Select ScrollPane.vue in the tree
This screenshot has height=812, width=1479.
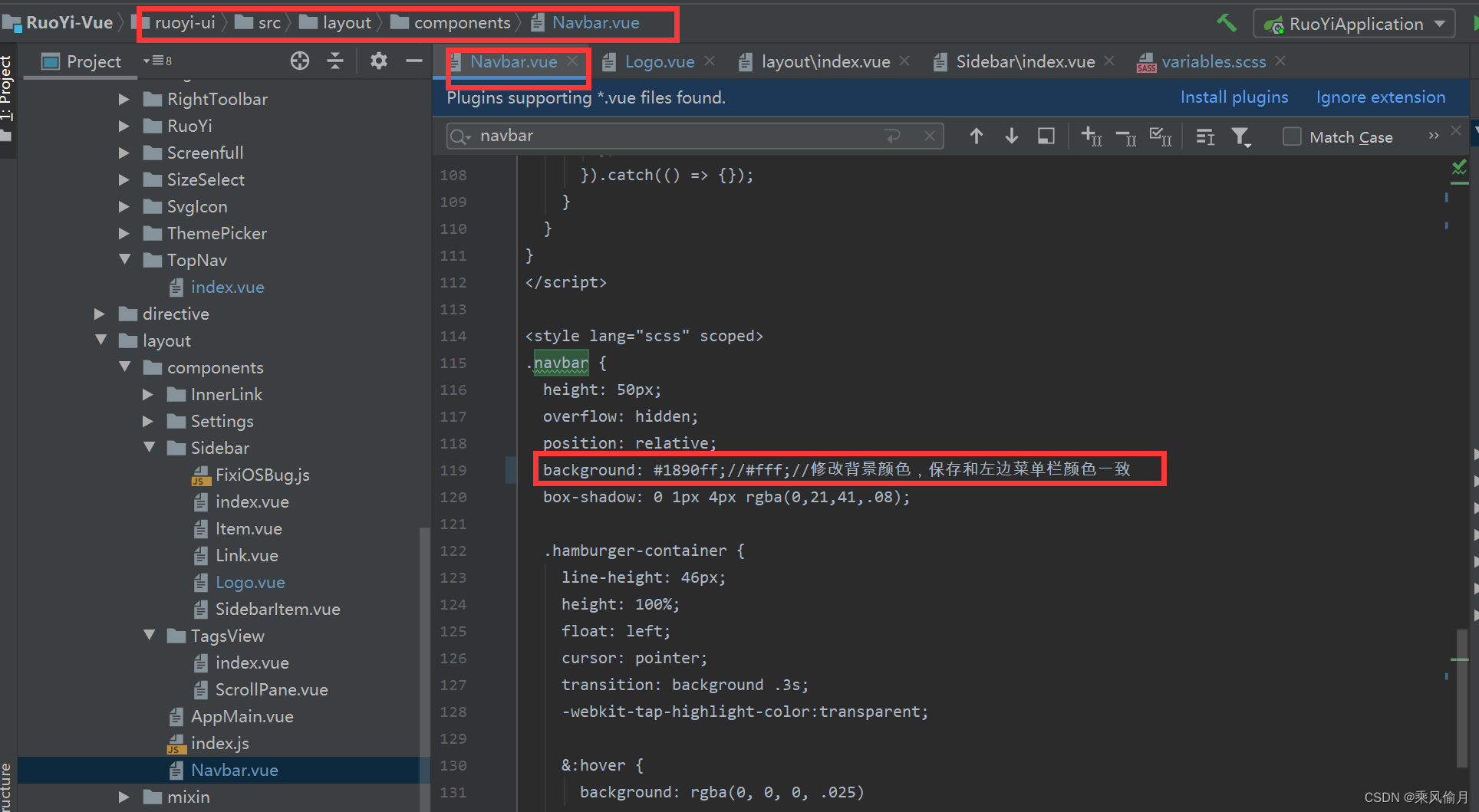261,689
